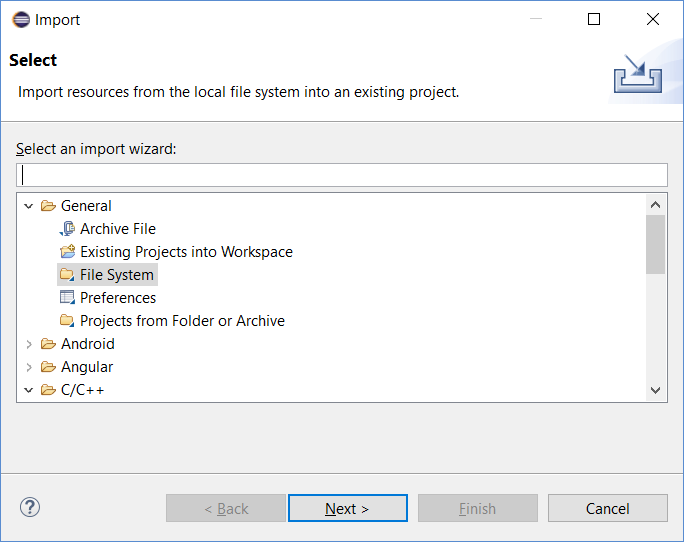Select the General category label
This screenshot has height=542, width=684.
pos(86,206)
